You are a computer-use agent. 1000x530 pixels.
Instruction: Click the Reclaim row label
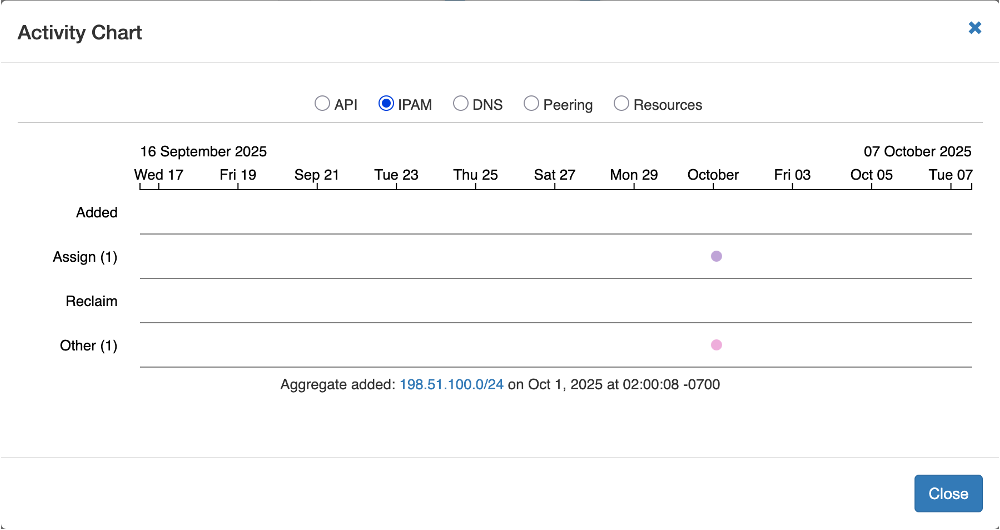tap(92, 301)
